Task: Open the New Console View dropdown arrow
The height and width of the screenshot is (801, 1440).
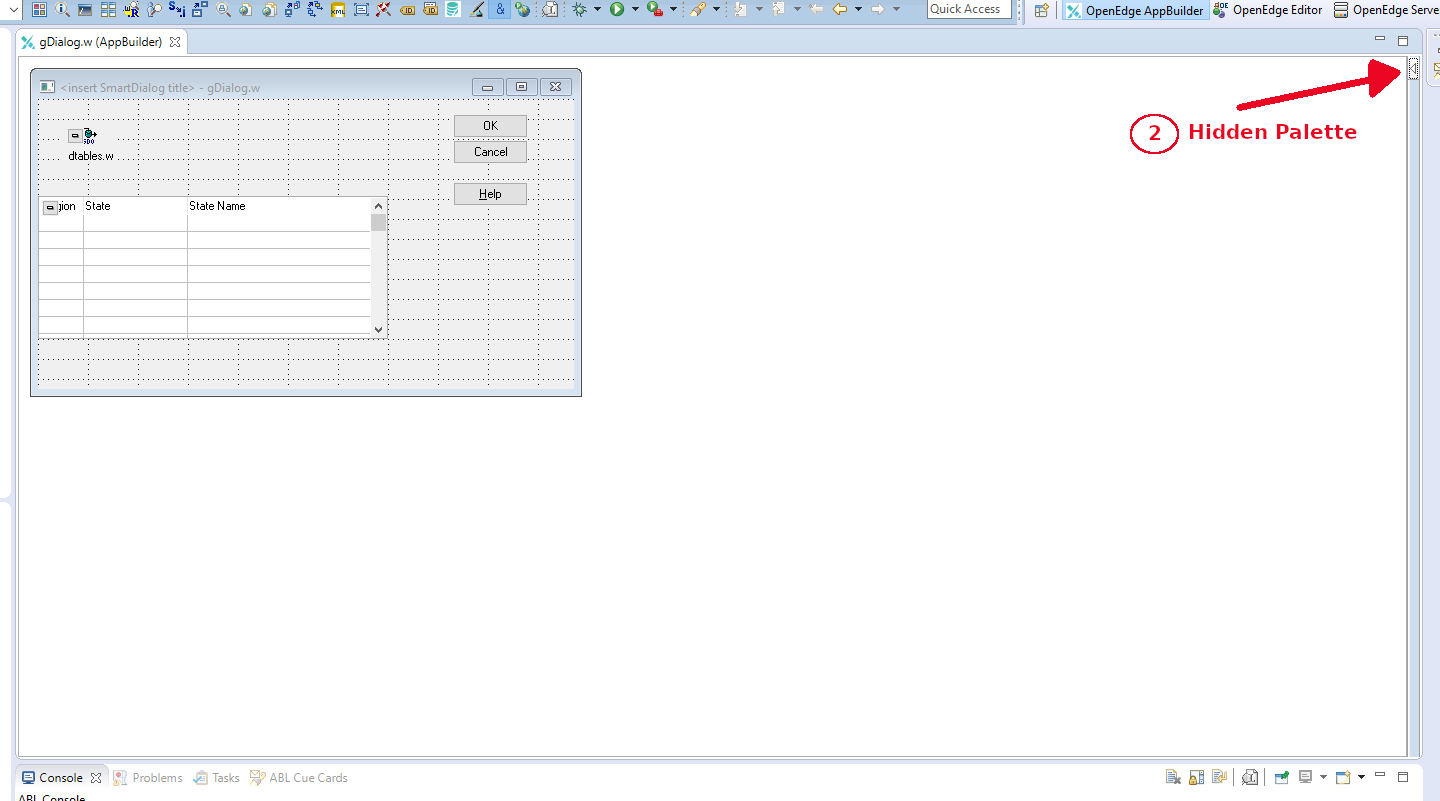Action: coord(1361,777)
